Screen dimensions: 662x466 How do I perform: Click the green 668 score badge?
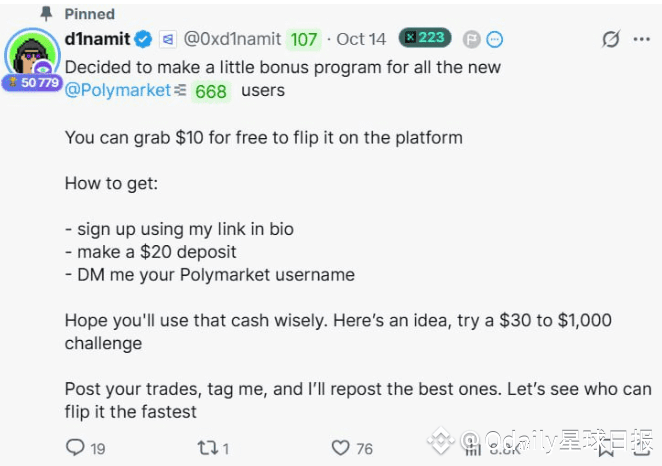coord(211,91)
